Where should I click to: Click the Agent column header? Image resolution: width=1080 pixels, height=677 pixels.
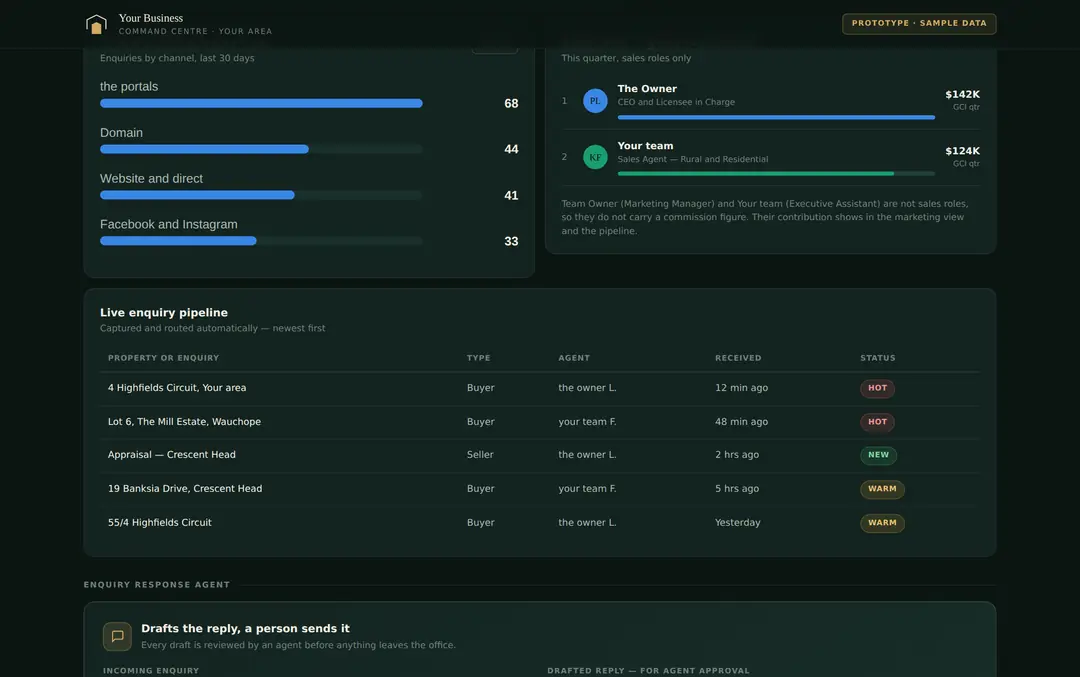tap(574, 358)
